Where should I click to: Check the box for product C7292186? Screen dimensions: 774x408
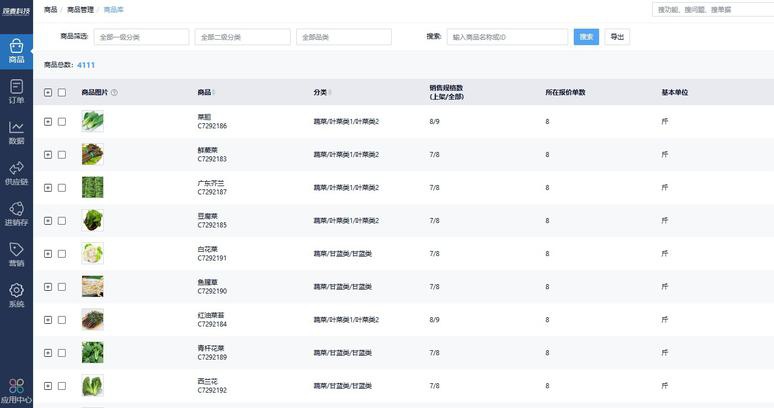pyautogui.click(x=62, y=121)
